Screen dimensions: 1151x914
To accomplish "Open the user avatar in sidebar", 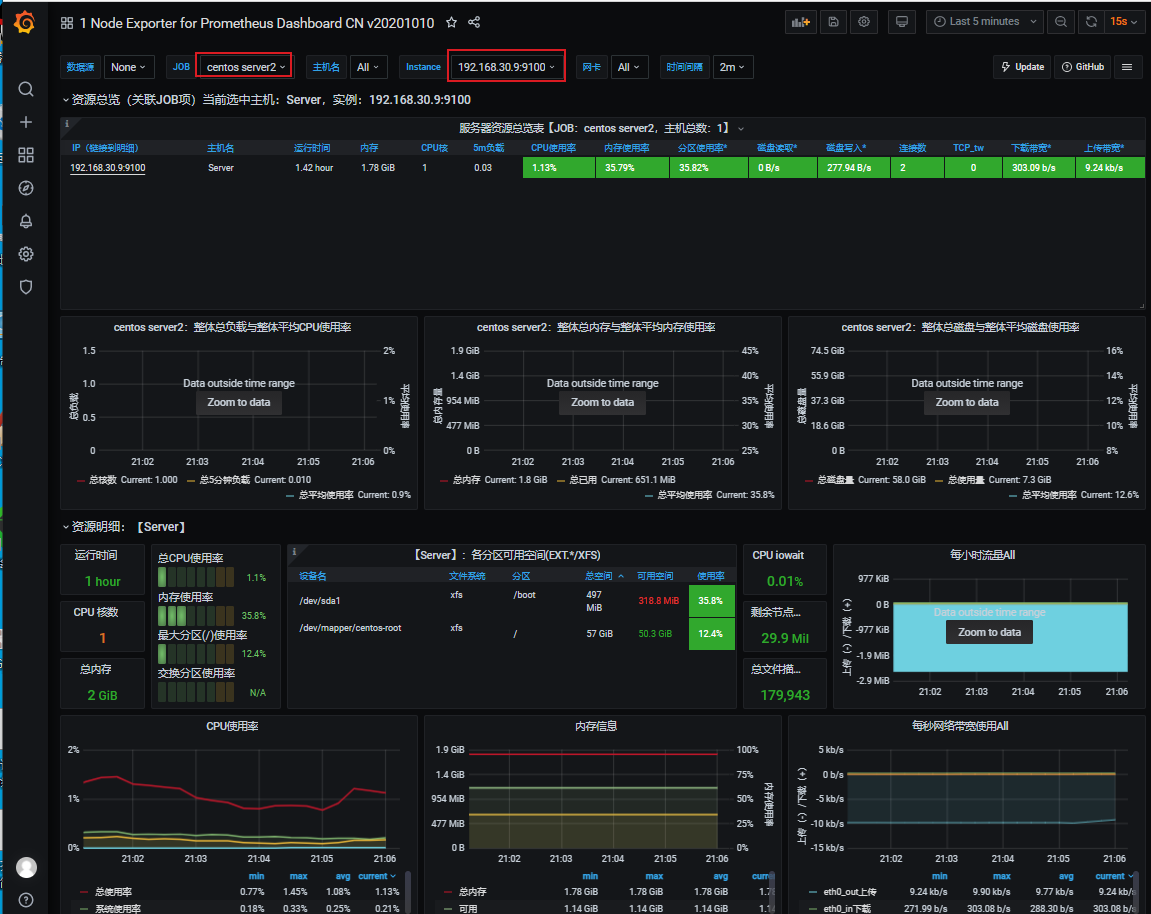I will pos(26,867).
